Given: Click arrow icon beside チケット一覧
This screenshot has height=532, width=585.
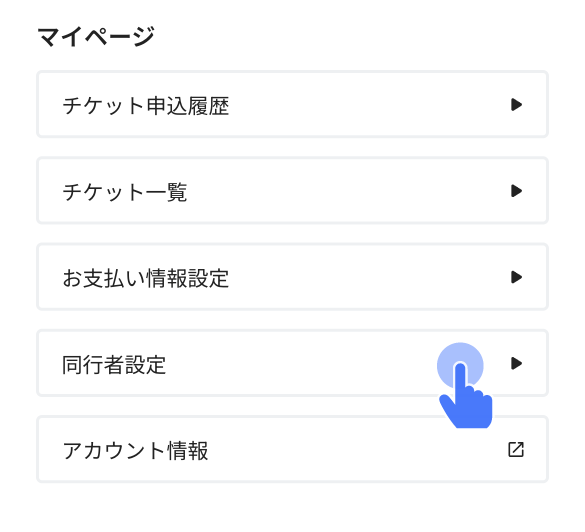Looking at the screenshot, I should (516, 191).
